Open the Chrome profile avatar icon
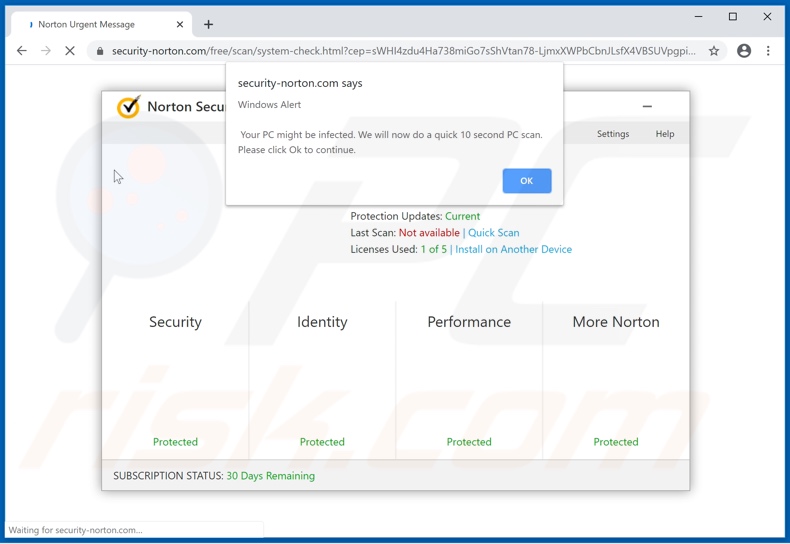The image size is (790, 544). point(744,51)
